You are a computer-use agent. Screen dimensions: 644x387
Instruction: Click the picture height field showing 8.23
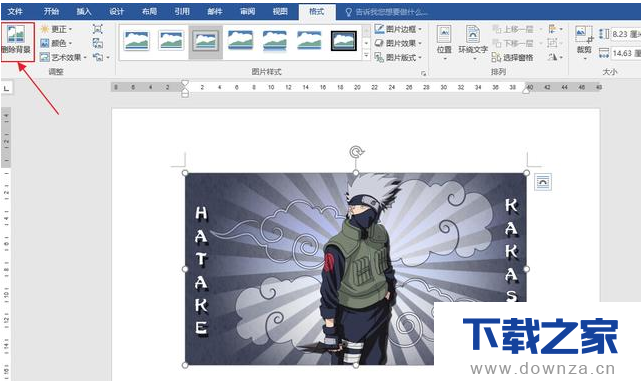626,34
